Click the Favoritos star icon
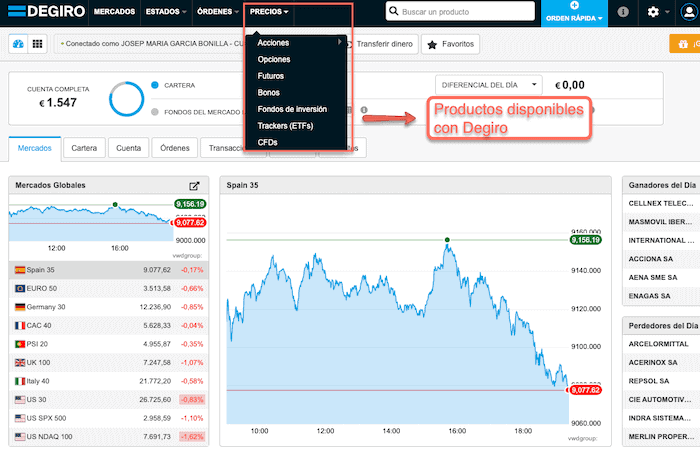Screen dimensions: 700x450 pyautogui.click(x=432, y=44)
